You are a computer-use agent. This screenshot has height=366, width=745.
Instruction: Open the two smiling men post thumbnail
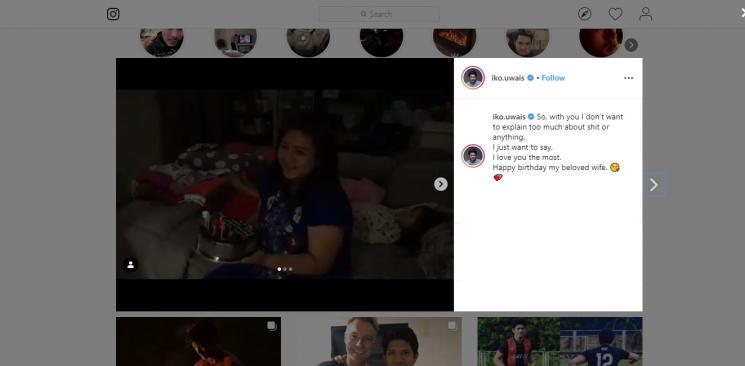379,341
